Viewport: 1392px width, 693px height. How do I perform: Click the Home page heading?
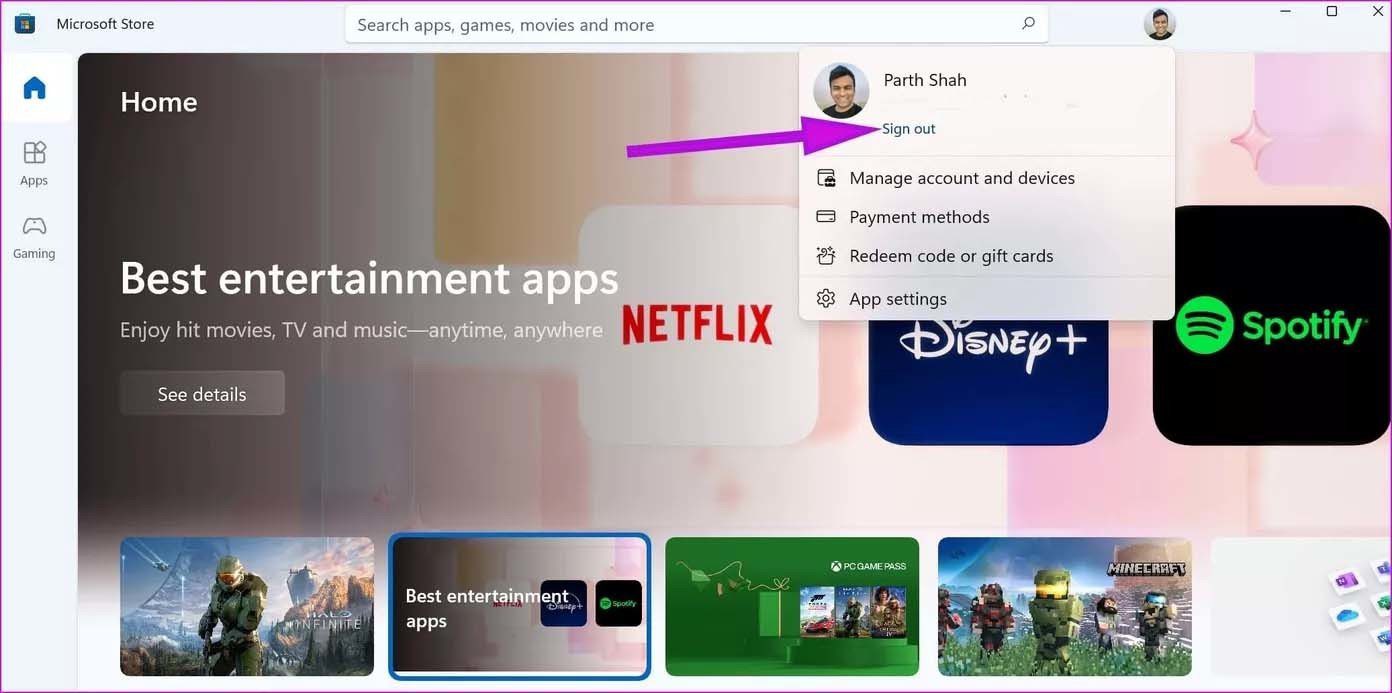[159, 102]
